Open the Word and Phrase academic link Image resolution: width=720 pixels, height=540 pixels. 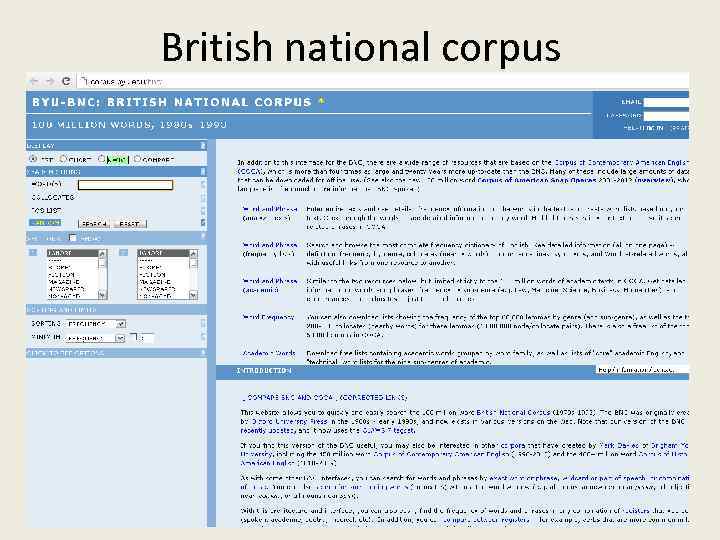[x=270, y=285]
